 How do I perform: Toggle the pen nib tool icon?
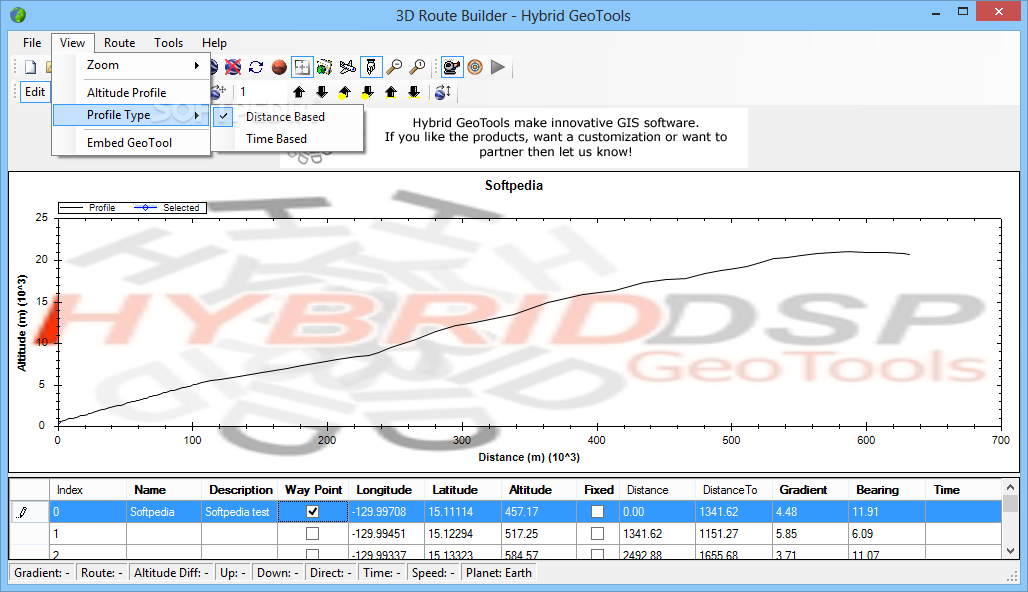click(x=371, y=67)
